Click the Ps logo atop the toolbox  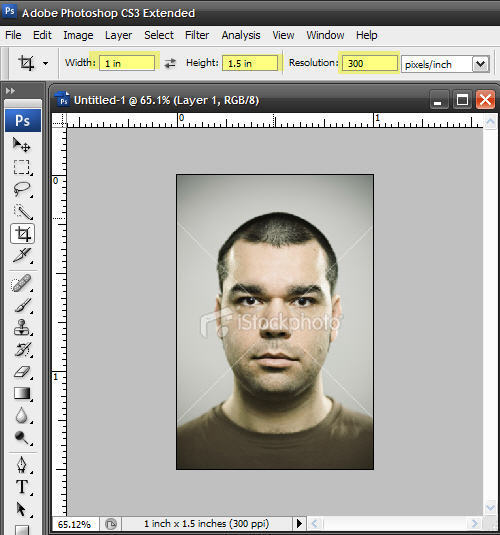(x=23, y=120)
